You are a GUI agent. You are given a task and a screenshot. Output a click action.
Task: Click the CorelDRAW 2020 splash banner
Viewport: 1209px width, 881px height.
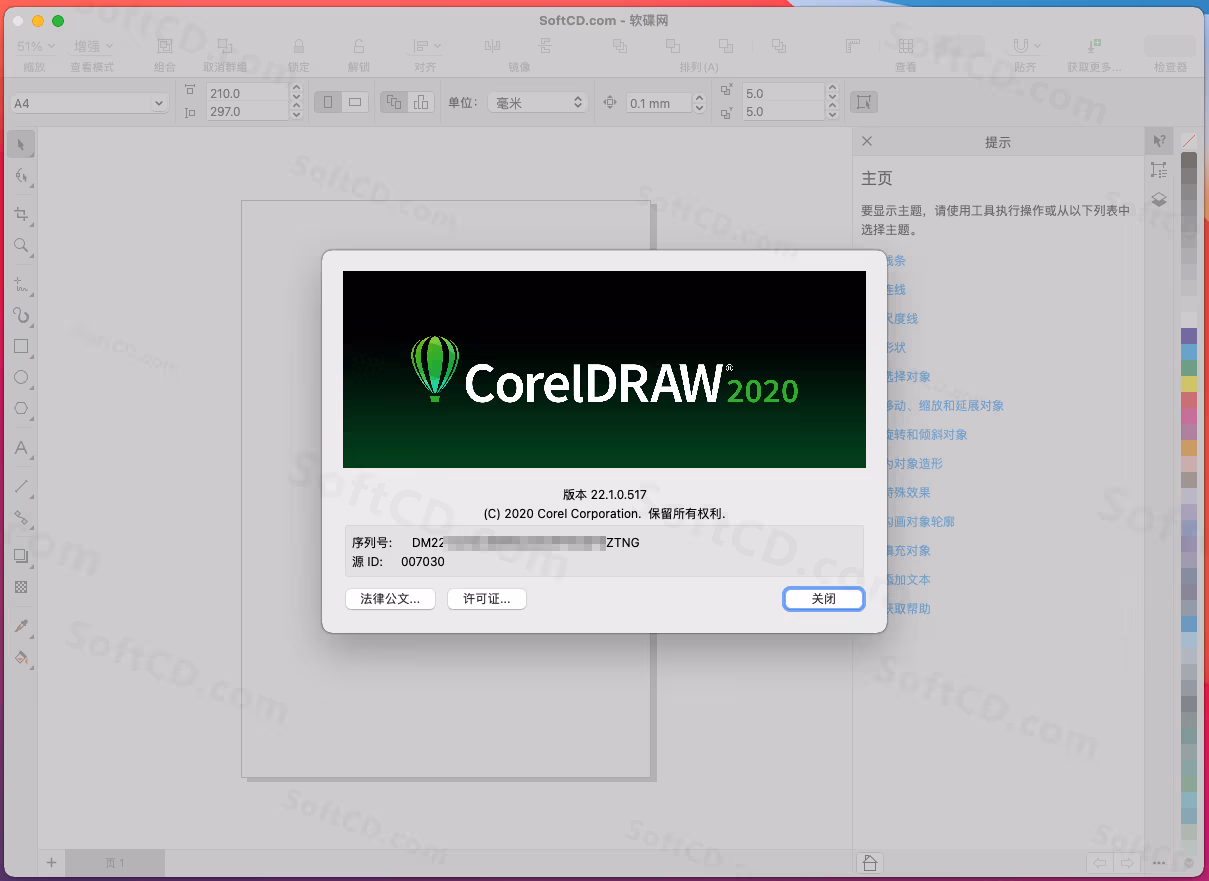click(604, 369)
